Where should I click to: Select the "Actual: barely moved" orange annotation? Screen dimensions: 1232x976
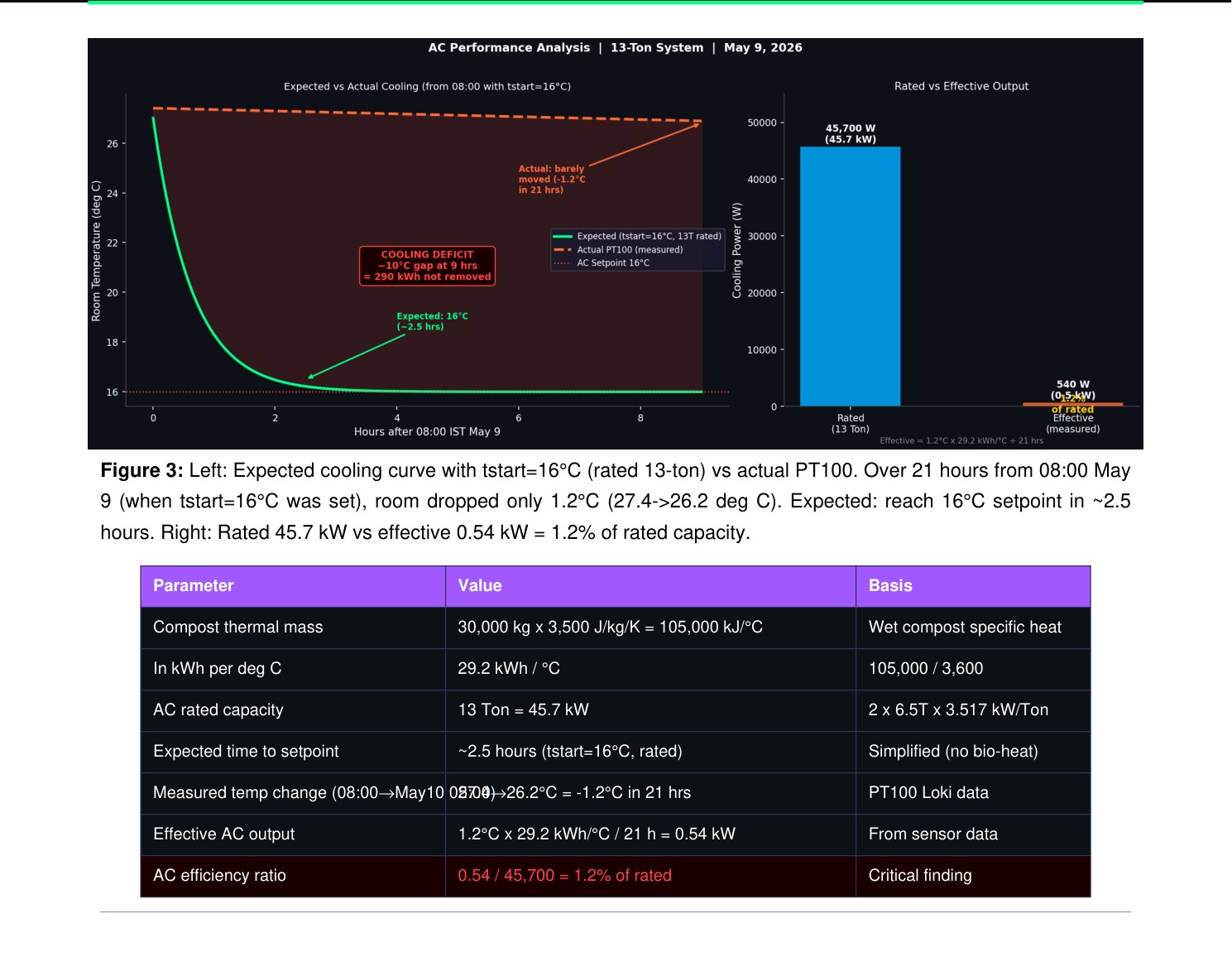tap(552, 179)
